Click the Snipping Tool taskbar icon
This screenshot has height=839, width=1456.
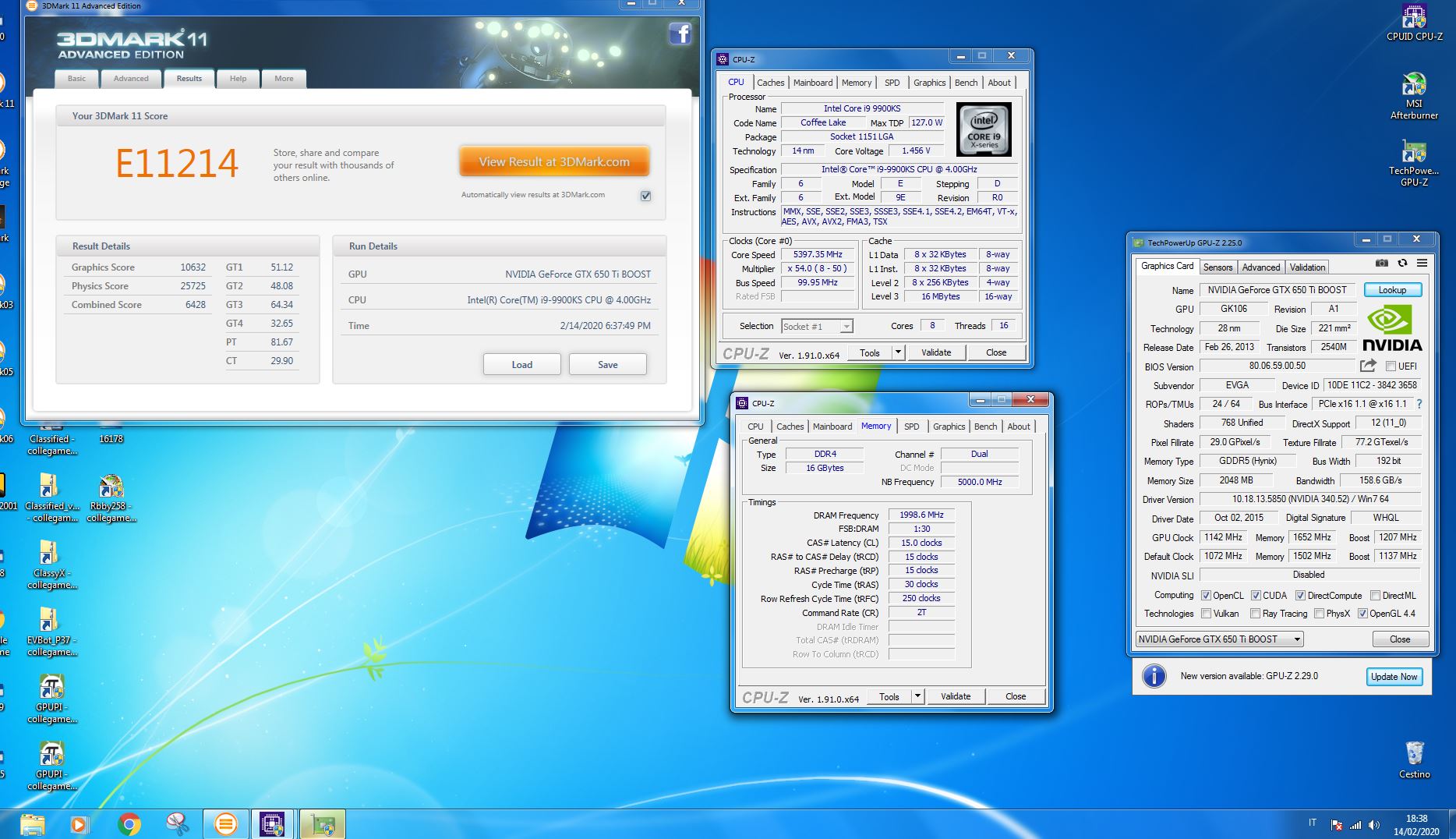pos(177,824)
